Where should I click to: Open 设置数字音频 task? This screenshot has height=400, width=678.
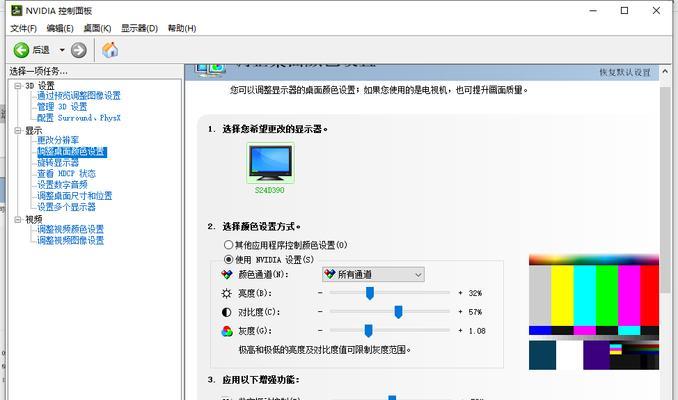pos(62,185)
